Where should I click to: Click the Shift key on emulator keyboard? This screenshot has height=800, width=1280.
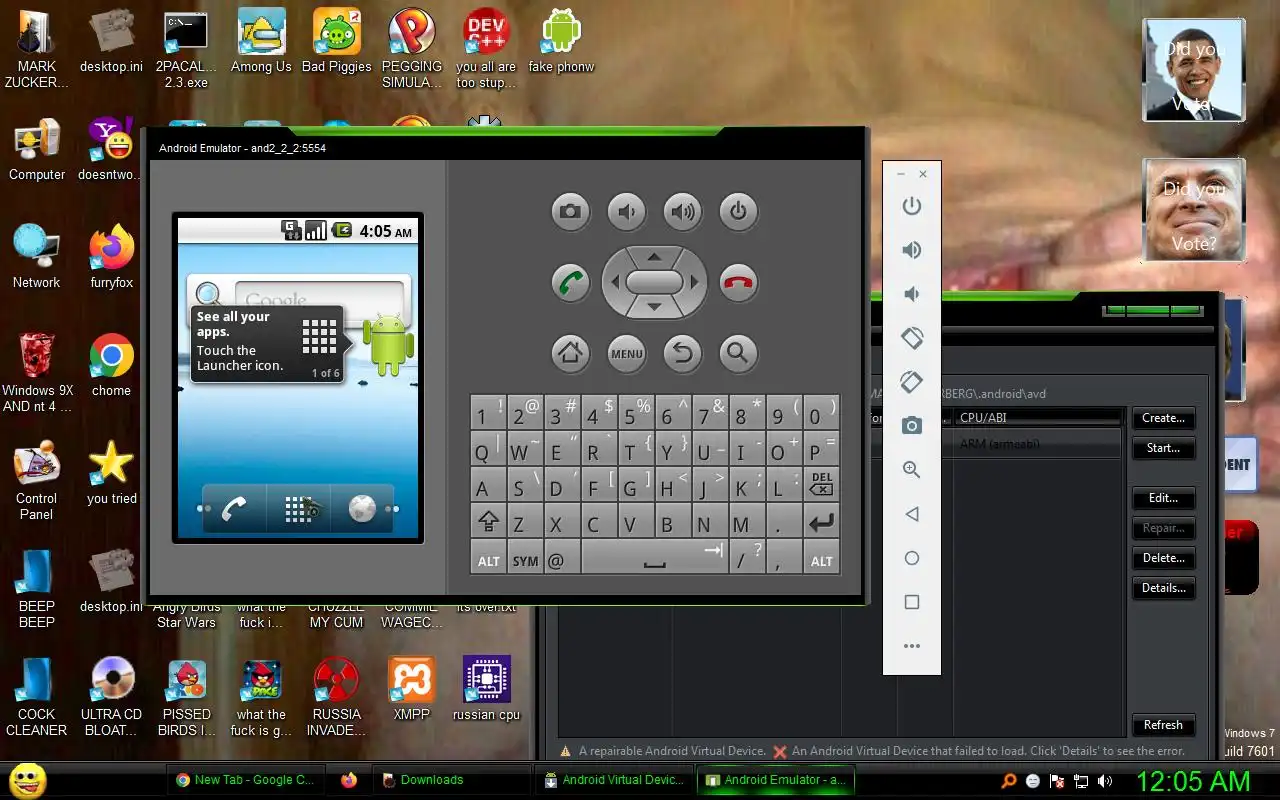click(488, 521)
